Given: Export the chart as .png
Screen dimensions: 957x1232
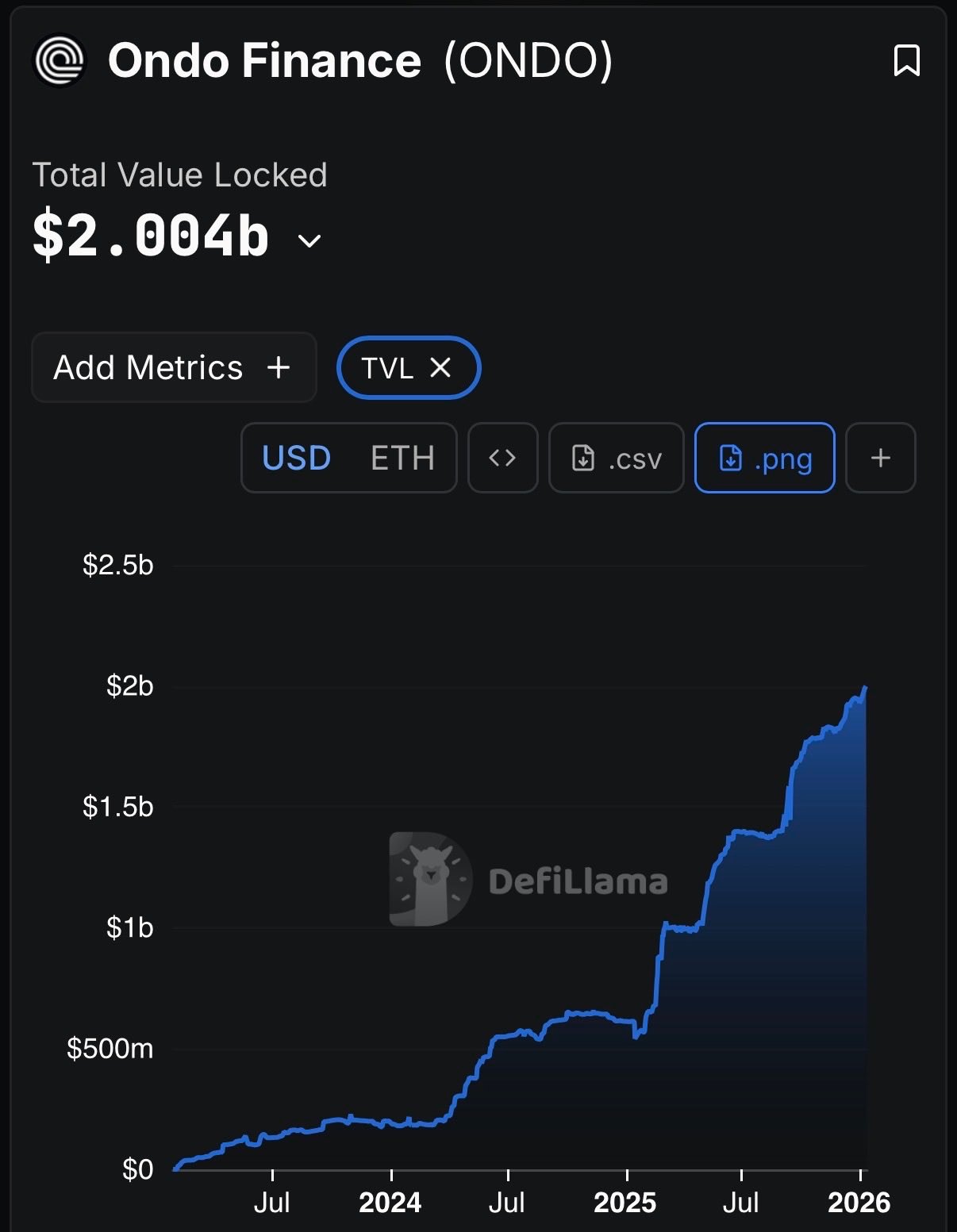Looking at the screenshot, I should pos(764,458).
